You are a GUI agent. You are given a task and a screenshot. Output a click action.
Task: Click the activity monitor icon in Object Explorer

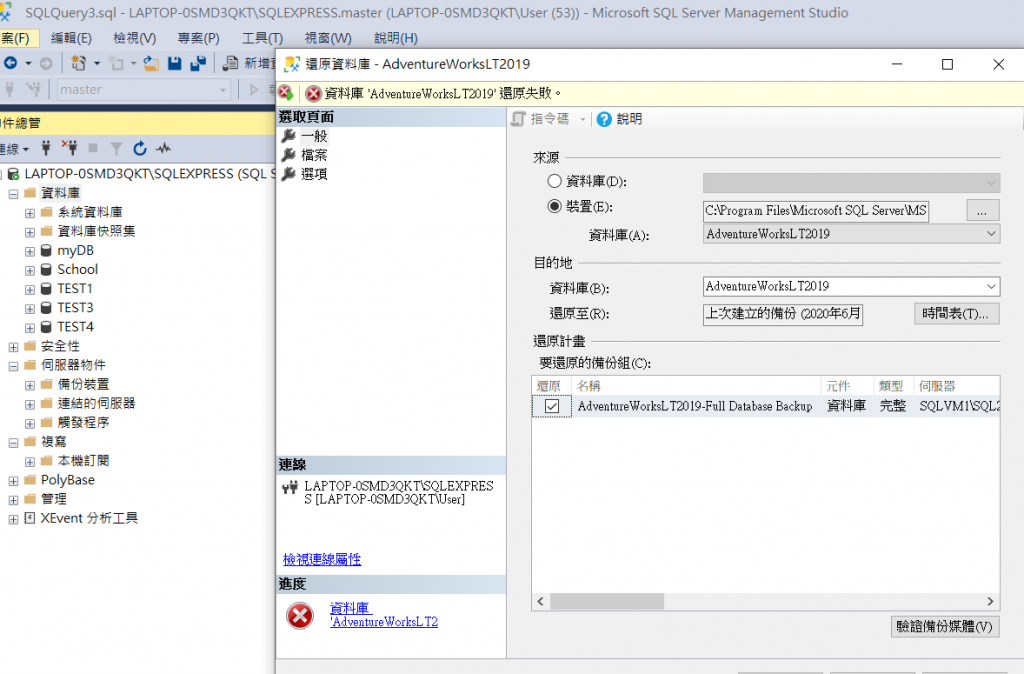coord(163,148)
